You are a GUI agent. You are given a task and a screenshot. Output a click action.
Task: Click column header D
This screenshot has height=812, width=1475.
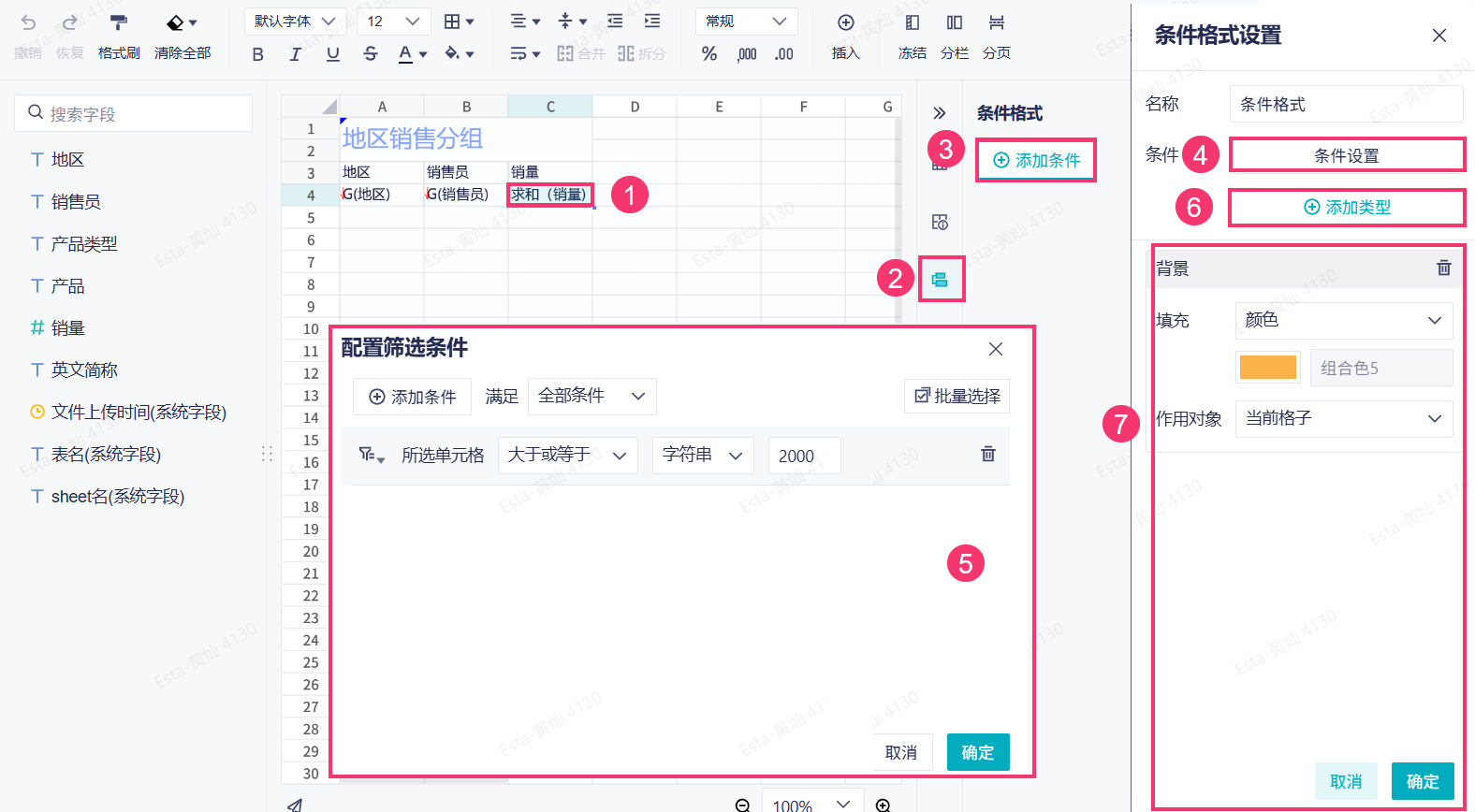pyautogui.click(x=635, y=107)
